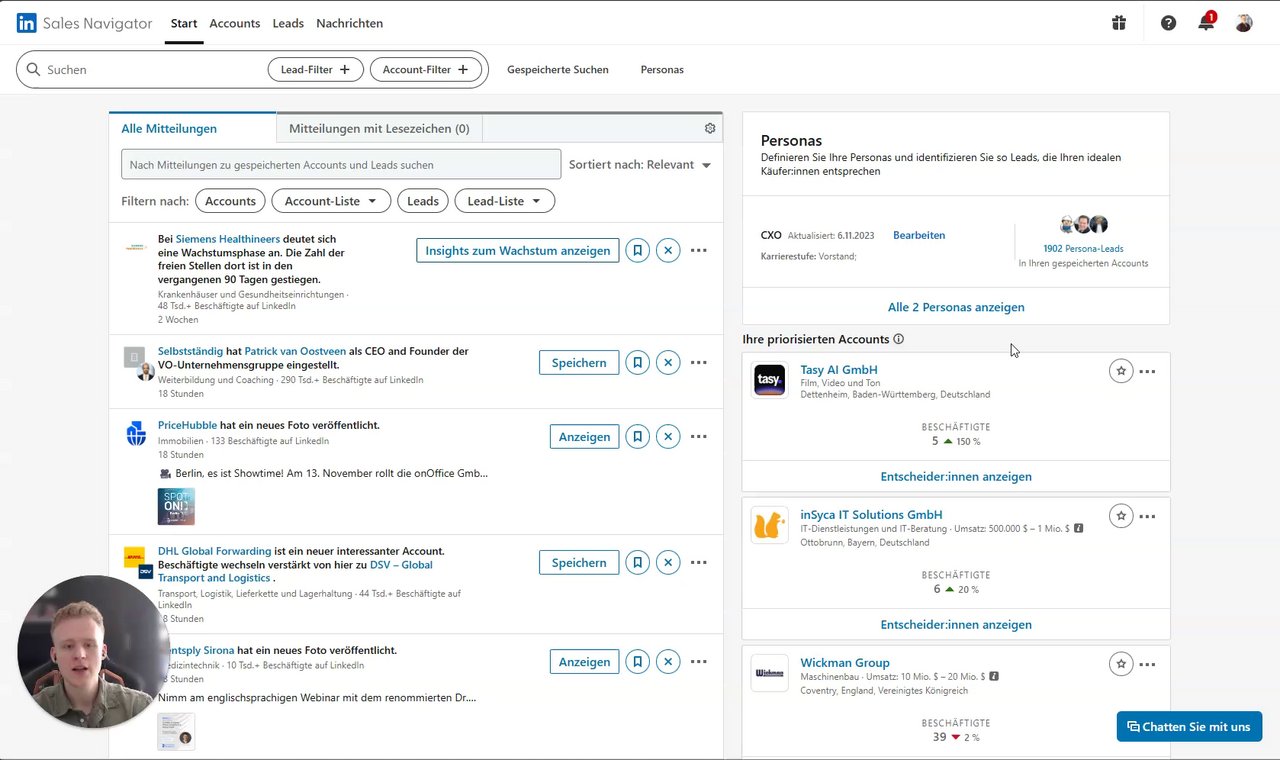Star the Wickman Group account
1280x760 pixels.
click(x=1121, y=664)
